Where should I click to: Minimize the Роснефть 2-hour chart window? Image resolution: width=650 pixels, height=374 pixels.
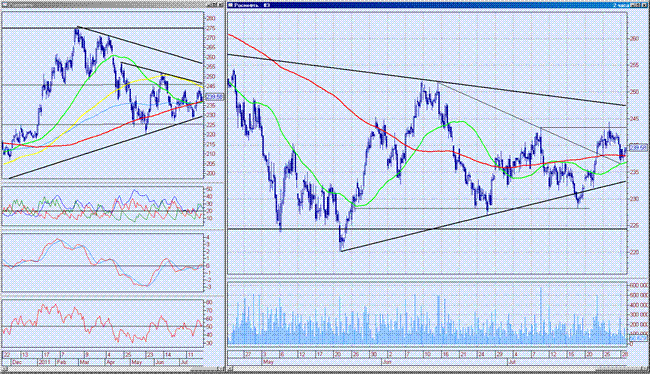click(x=633, y=5)
